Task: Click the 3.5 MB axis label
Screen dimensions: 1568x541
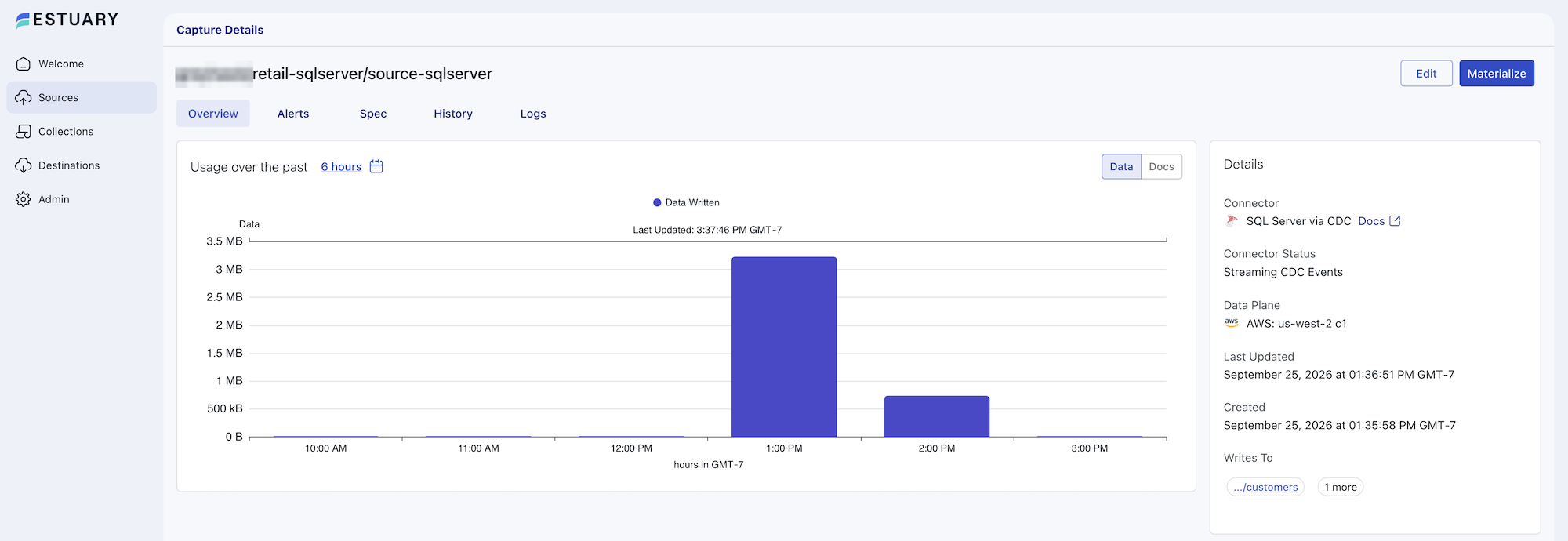Action: pyautogui.click(x=224, y=241)
